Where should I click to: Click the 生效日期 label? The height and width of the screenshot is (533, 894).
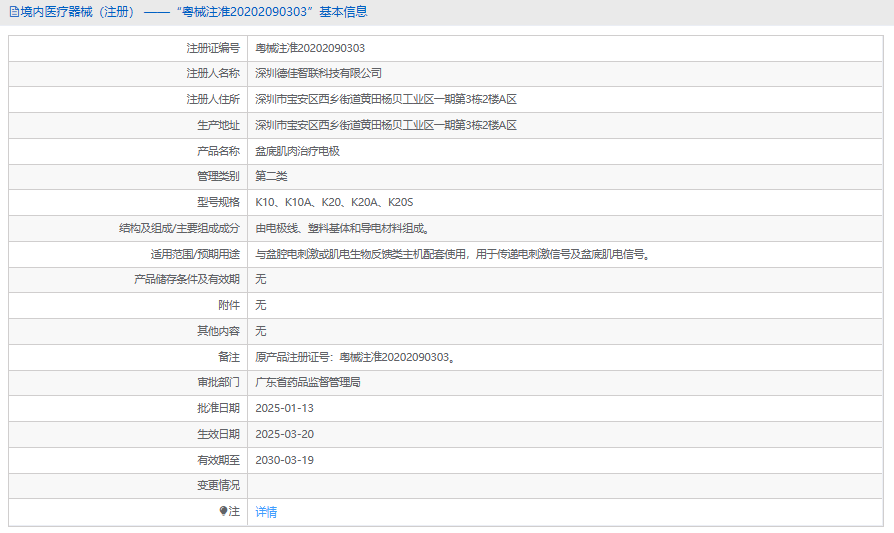point(218,434)
